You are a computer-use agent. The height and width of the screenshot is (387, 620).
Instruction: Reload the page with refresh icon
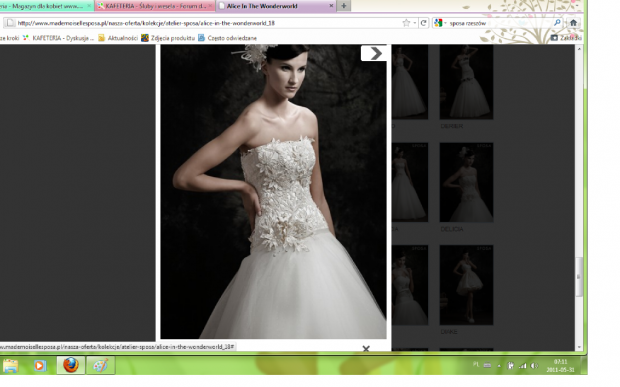pos(423,23)
